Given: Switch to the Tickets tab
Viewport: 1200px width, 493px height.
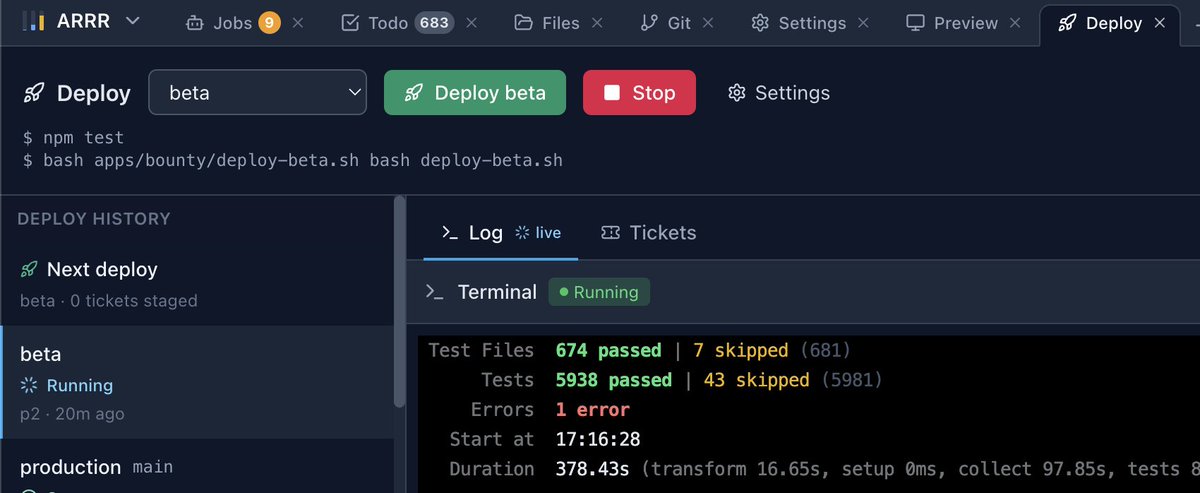Looking at the screenshot, I should (x=648, y=233).
